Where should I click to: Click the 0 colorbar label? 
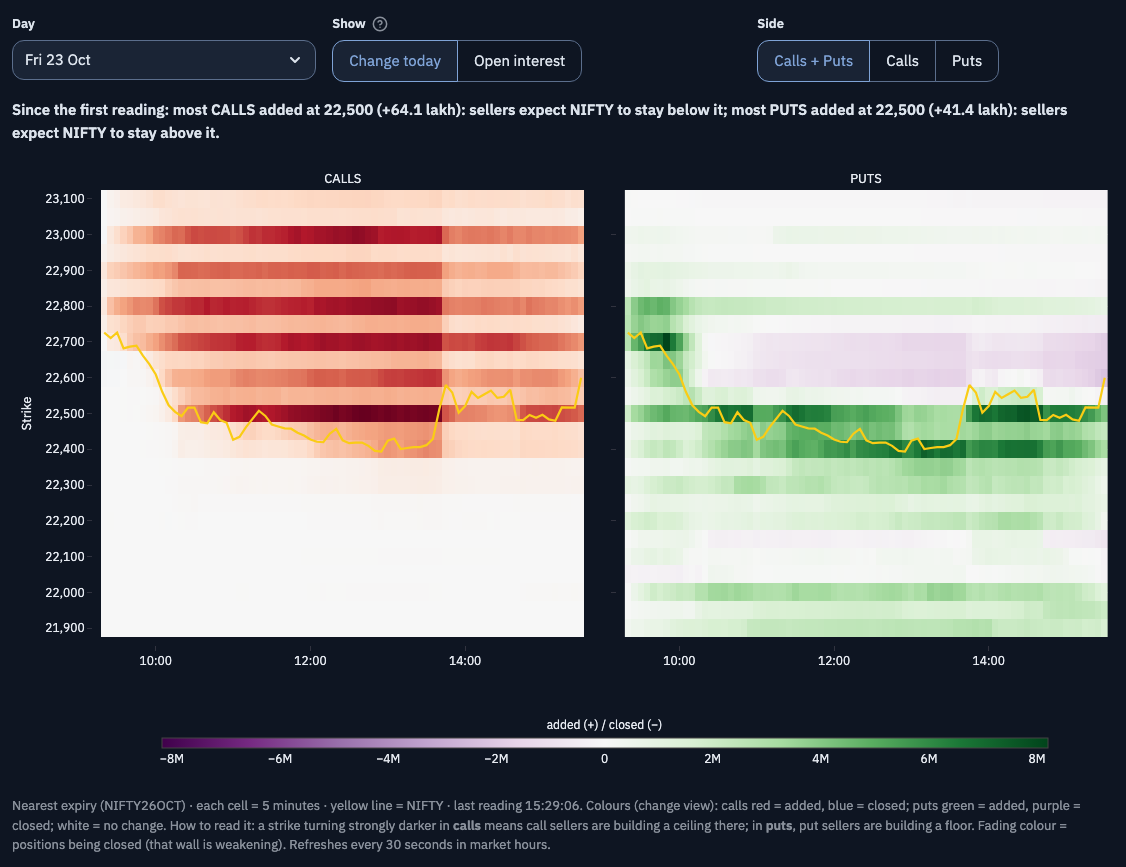[x=605, y=759]
